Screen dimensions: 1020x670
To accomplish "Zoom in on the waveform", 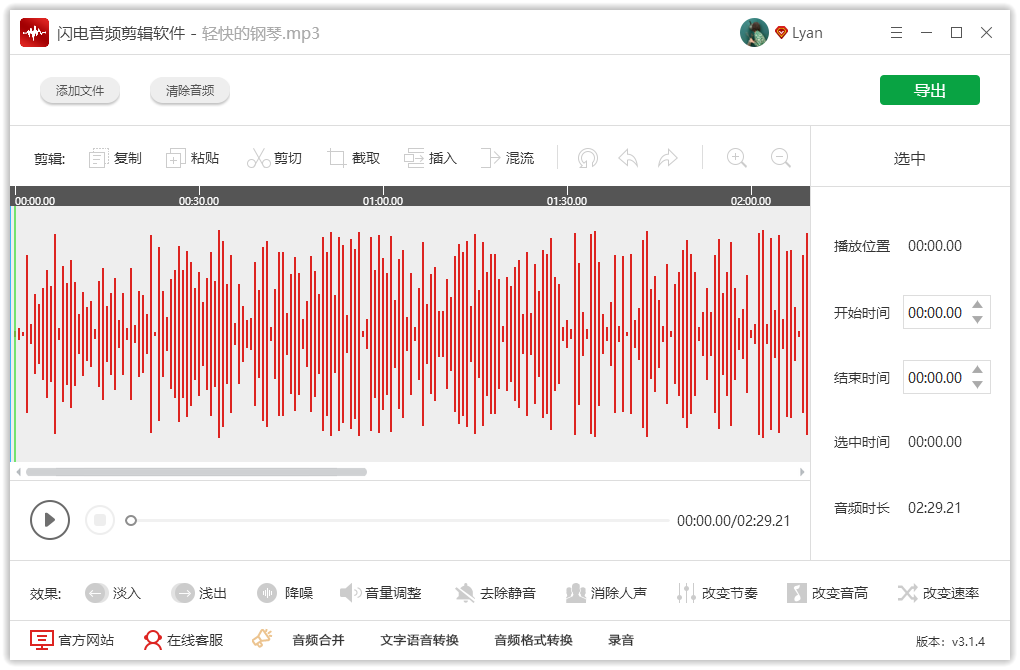I will click(737, 158).
